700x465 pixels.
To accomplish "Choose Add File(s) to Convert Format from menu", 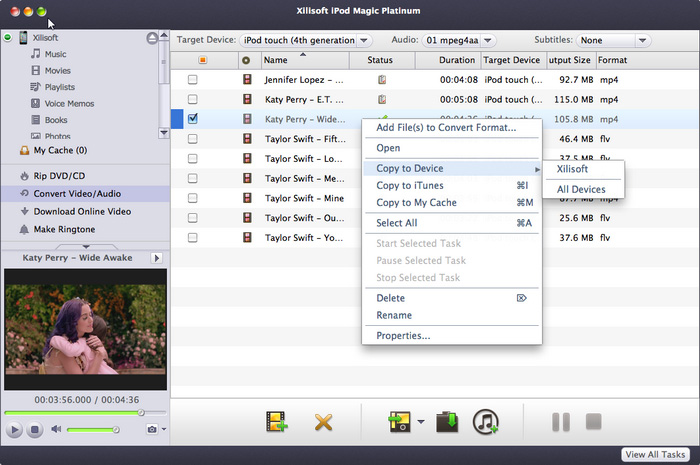I will pyautogui.click(x=452, y=128).
